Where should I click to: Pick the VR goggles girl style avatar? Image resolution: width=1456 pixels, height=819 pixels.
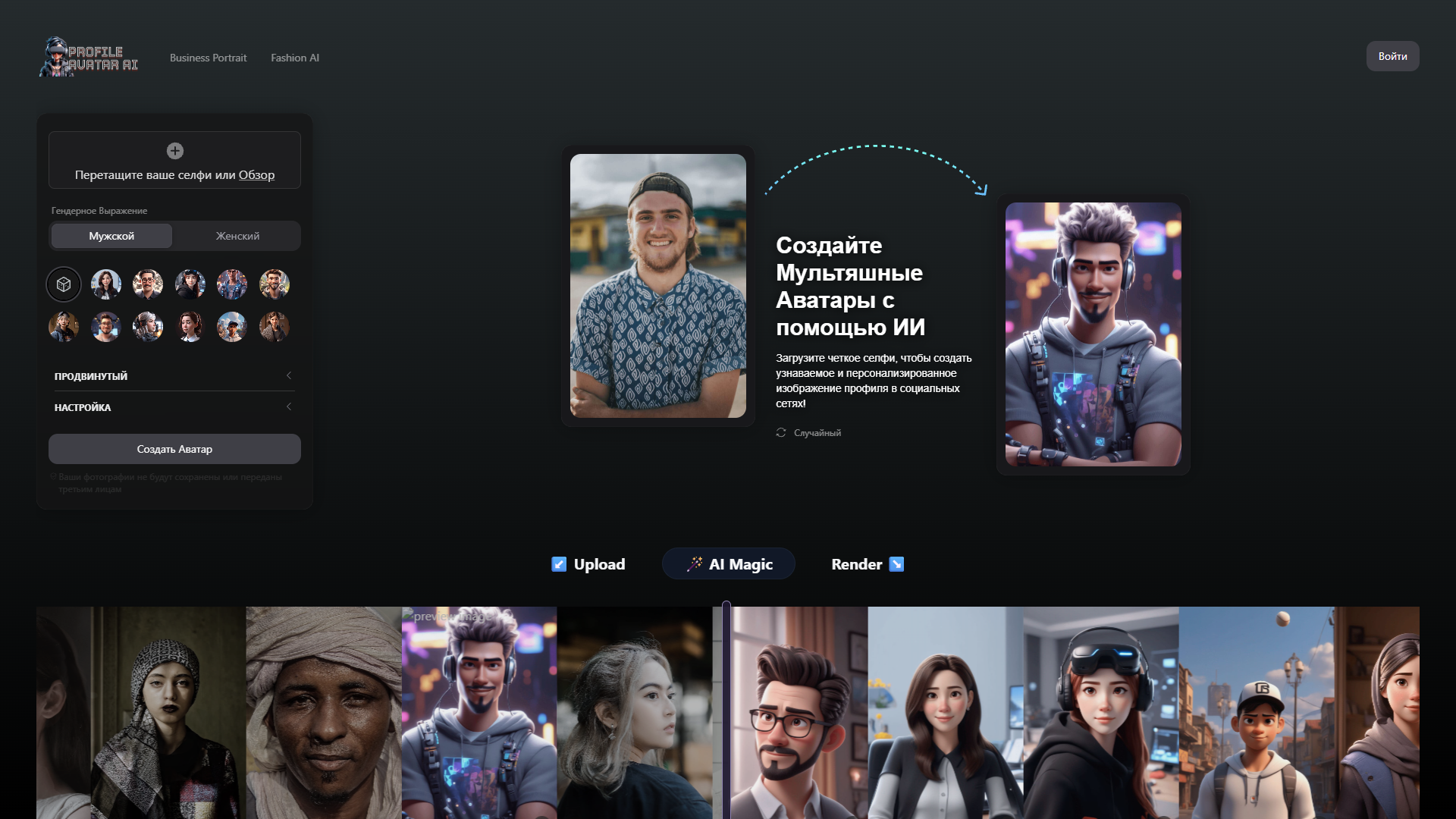(190, 284)
